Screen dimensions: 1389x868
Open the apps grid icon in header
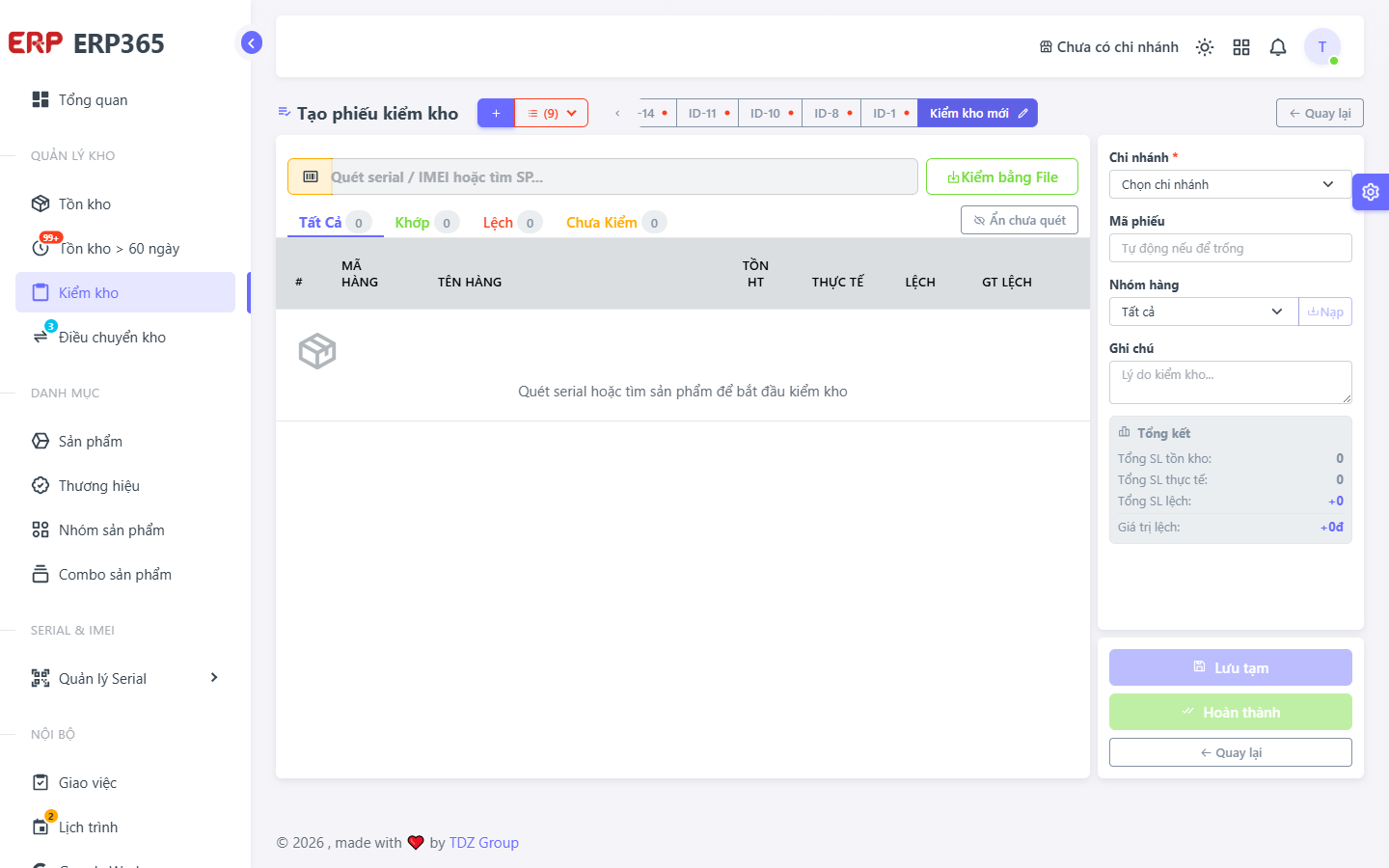pos(1241,47)
